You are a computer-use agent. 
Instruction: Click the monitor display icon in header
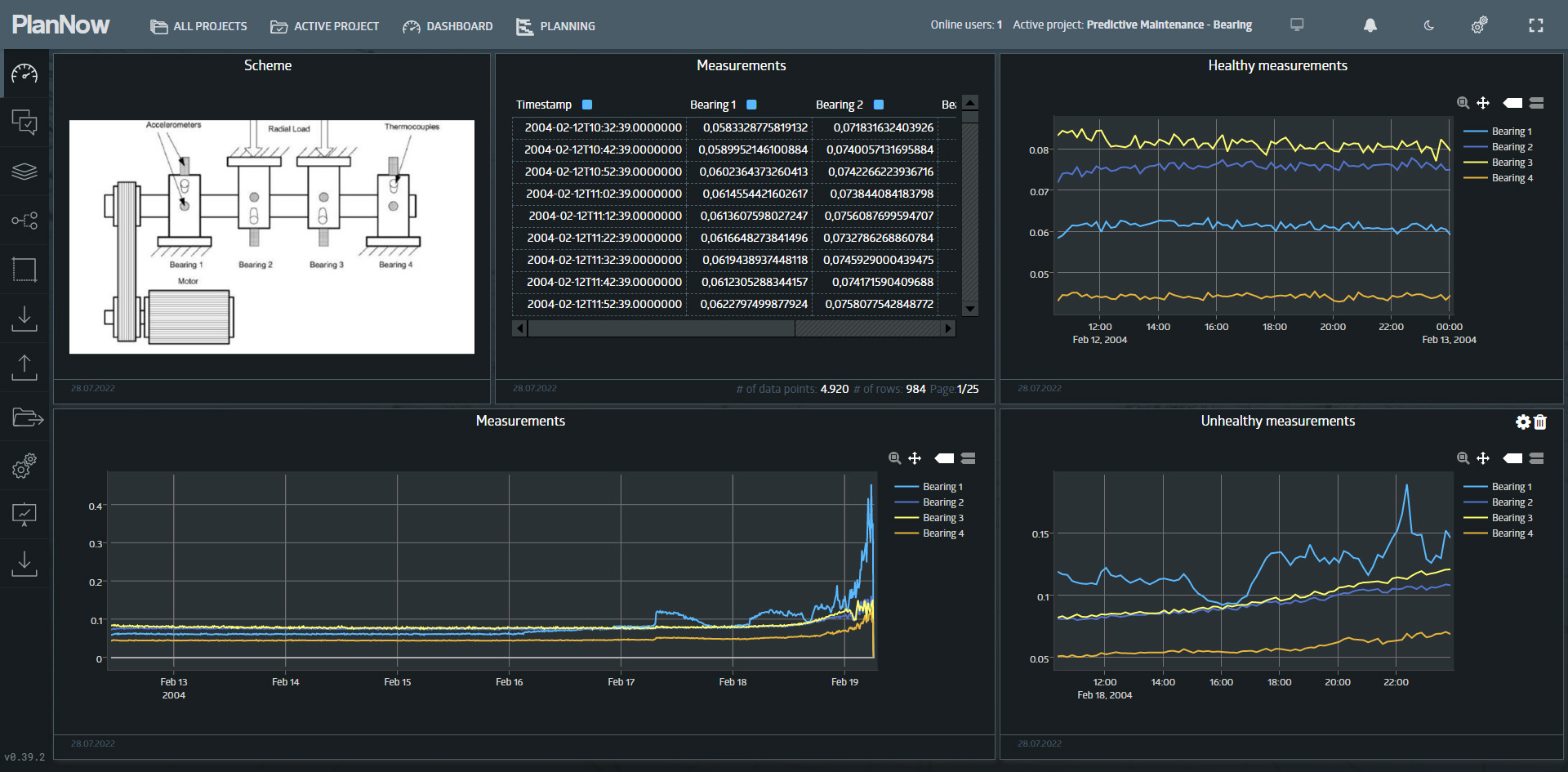pos(1297,25)
